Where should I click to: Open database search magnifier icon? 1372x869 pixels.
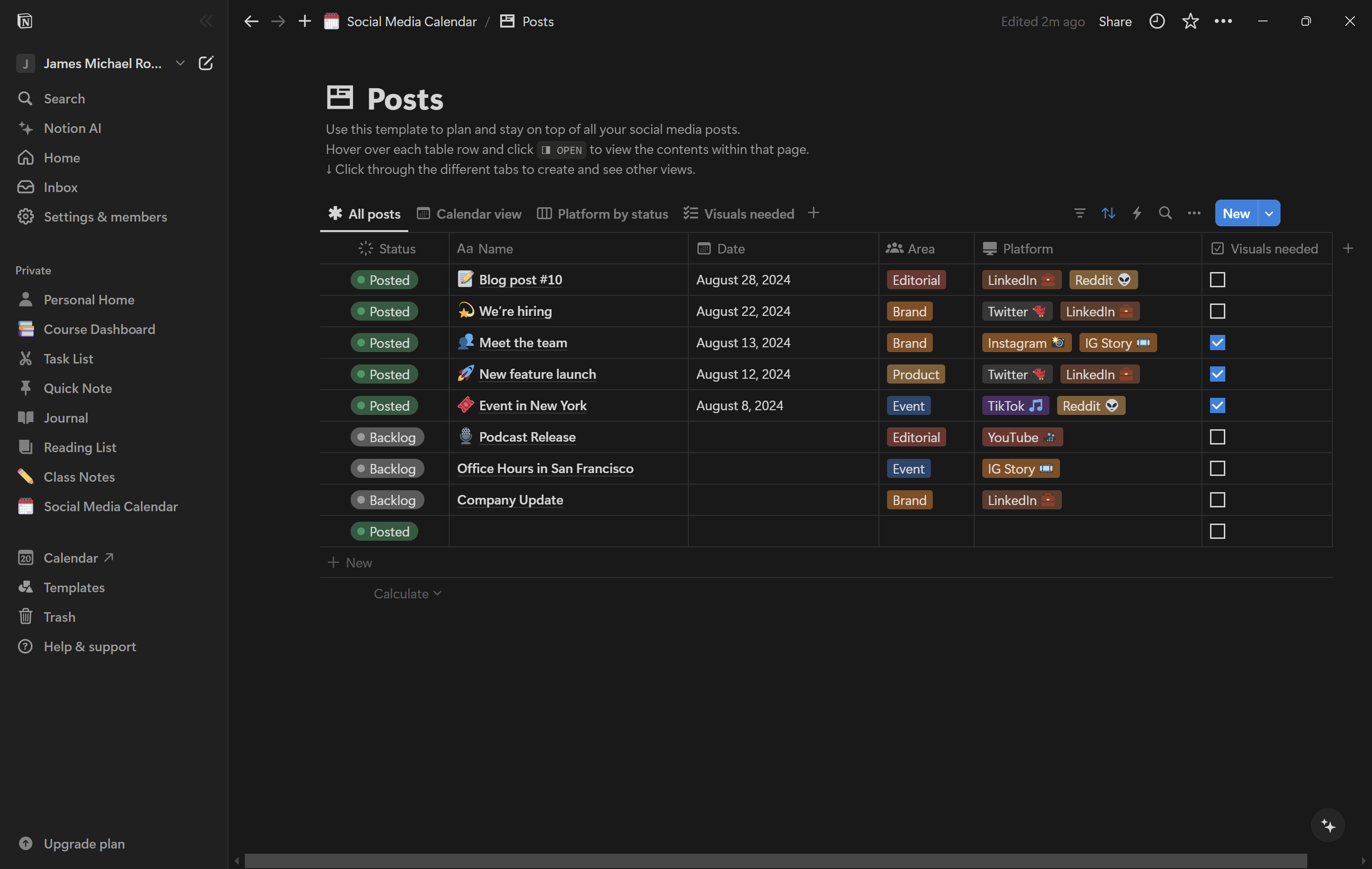coord(1165,213)
